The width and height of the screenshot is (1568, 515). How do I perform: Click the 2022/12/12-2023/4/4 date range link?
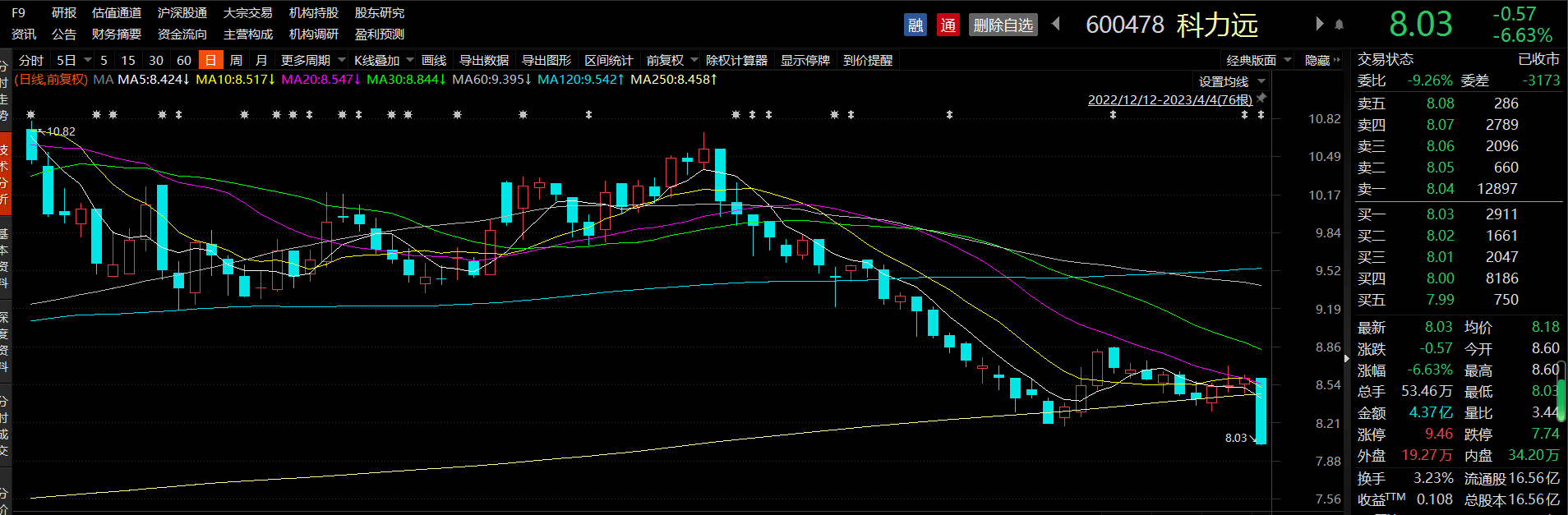click(1170, 99)
